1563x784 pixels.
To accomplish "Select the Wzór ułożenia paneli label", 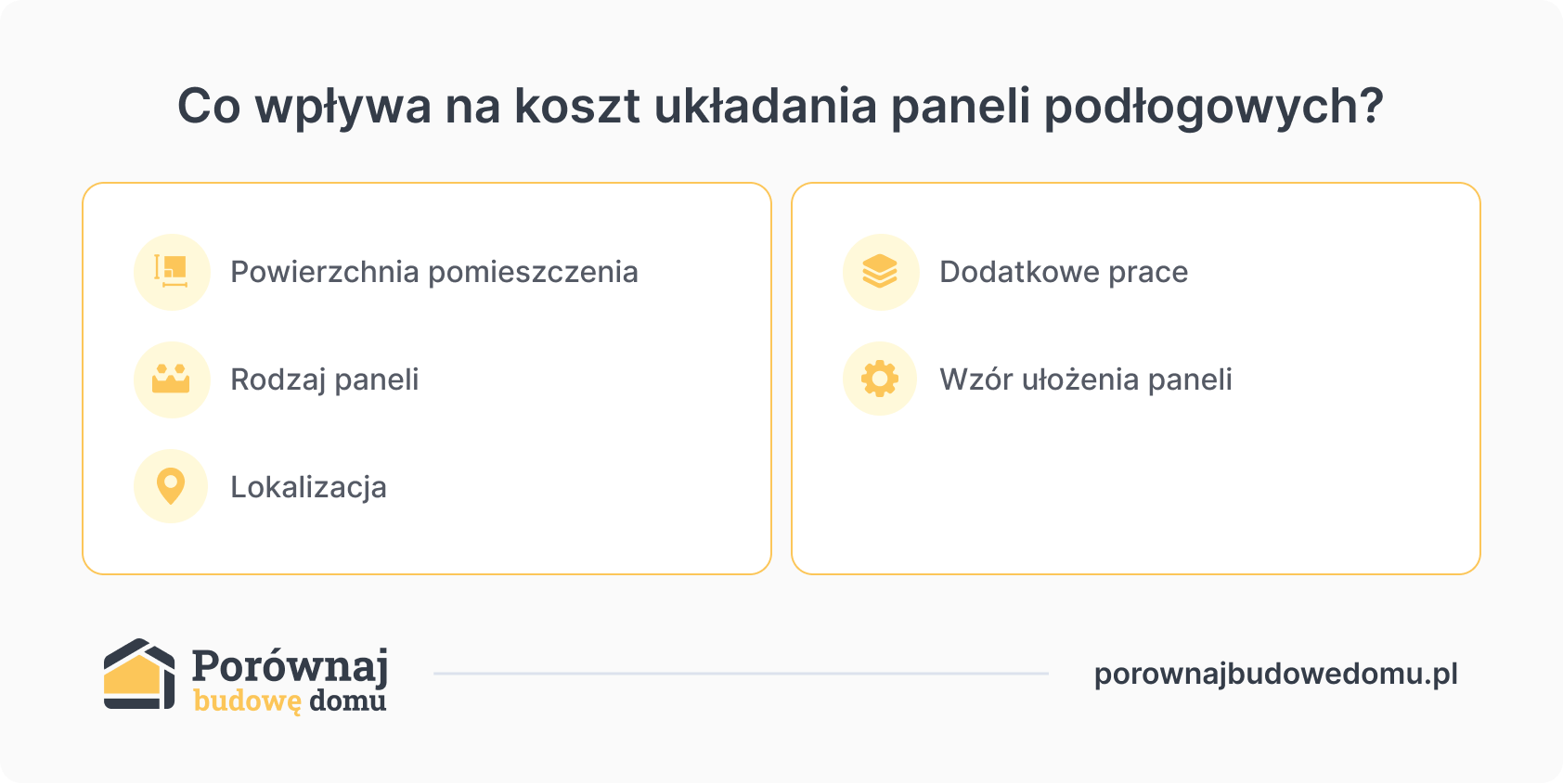I will click(x=1086, y=379).
